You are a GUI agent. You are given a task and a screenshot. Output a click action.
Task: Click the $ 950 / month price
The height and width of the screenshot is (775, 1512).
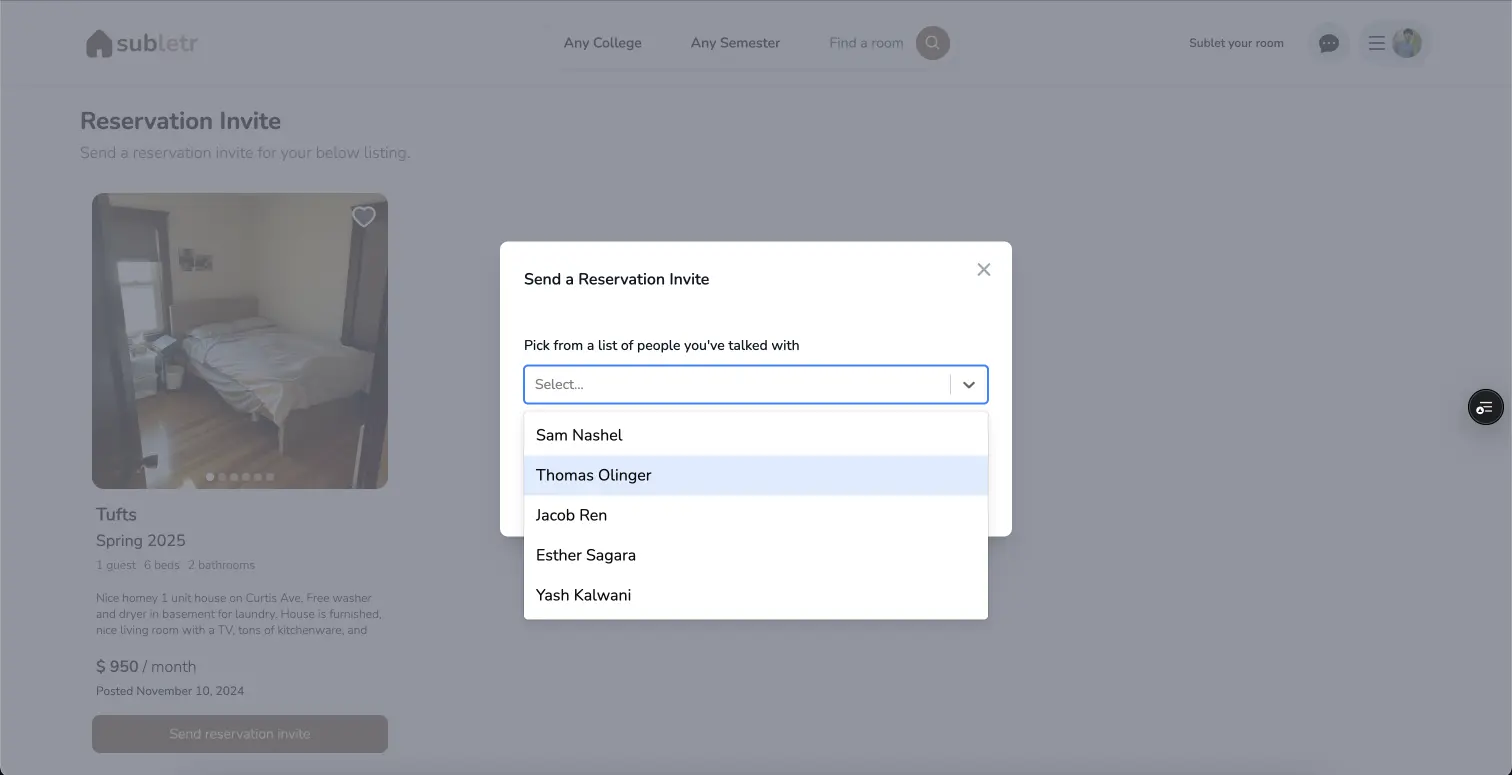point(146,667)
